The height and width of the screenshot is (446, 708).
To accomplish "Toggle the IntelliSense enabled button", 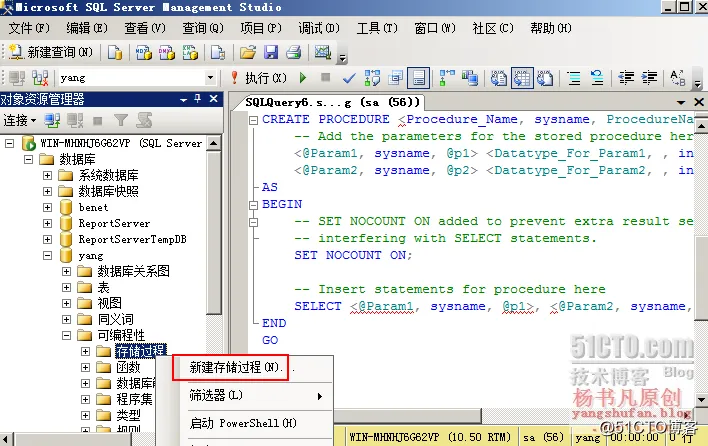I will [x=419, y=78].
